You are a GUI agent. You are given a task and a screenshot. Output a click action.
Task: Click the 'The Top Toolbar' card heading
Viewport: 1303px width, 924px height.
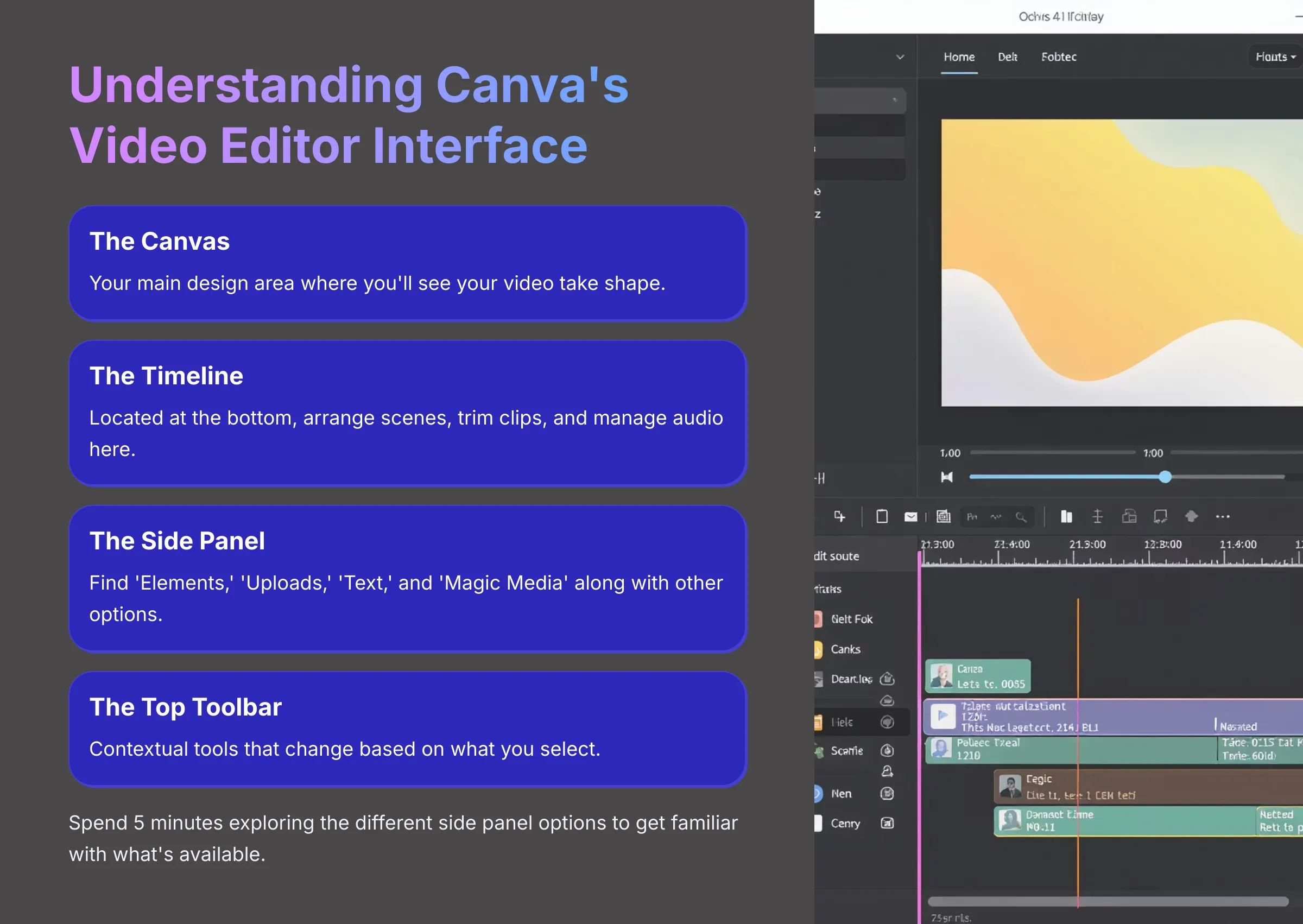click(186, 707)
